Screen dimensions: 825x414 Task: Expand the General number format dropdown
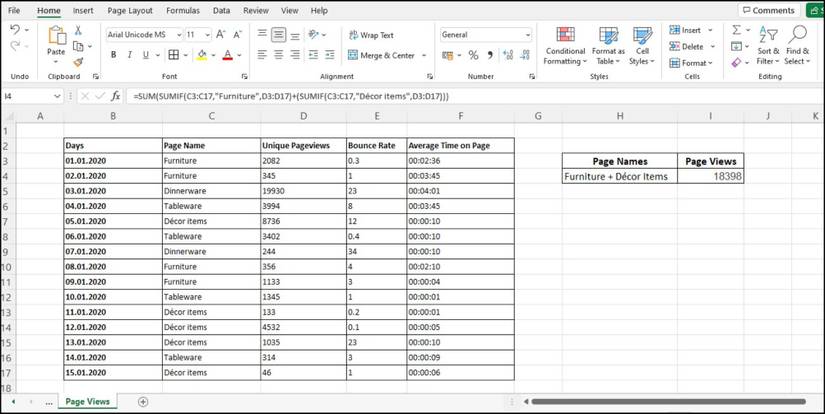(527, 35)
